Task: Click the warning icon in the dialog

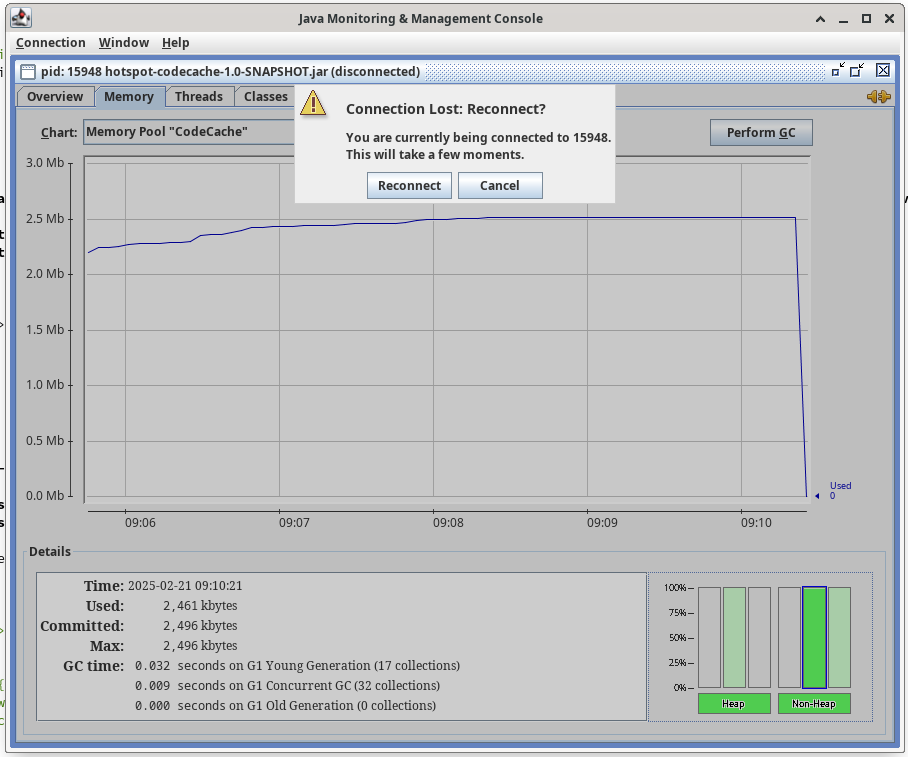Action: pyautogui.click(x=314, y=103)
